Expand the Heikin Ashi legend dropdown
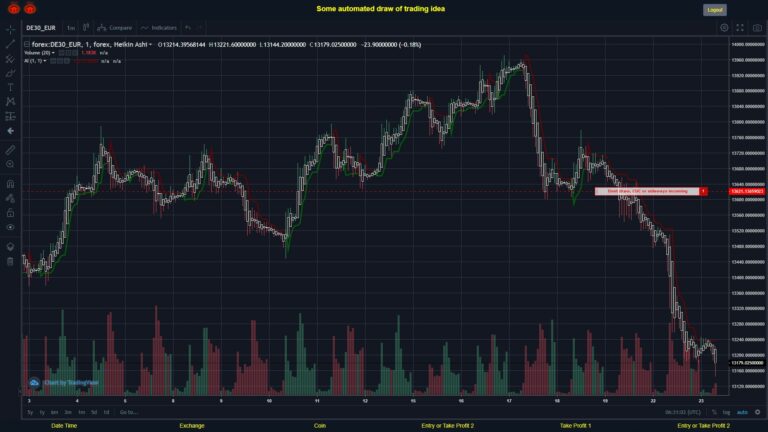The image size is (768, 432). click(x=150, y=45)
